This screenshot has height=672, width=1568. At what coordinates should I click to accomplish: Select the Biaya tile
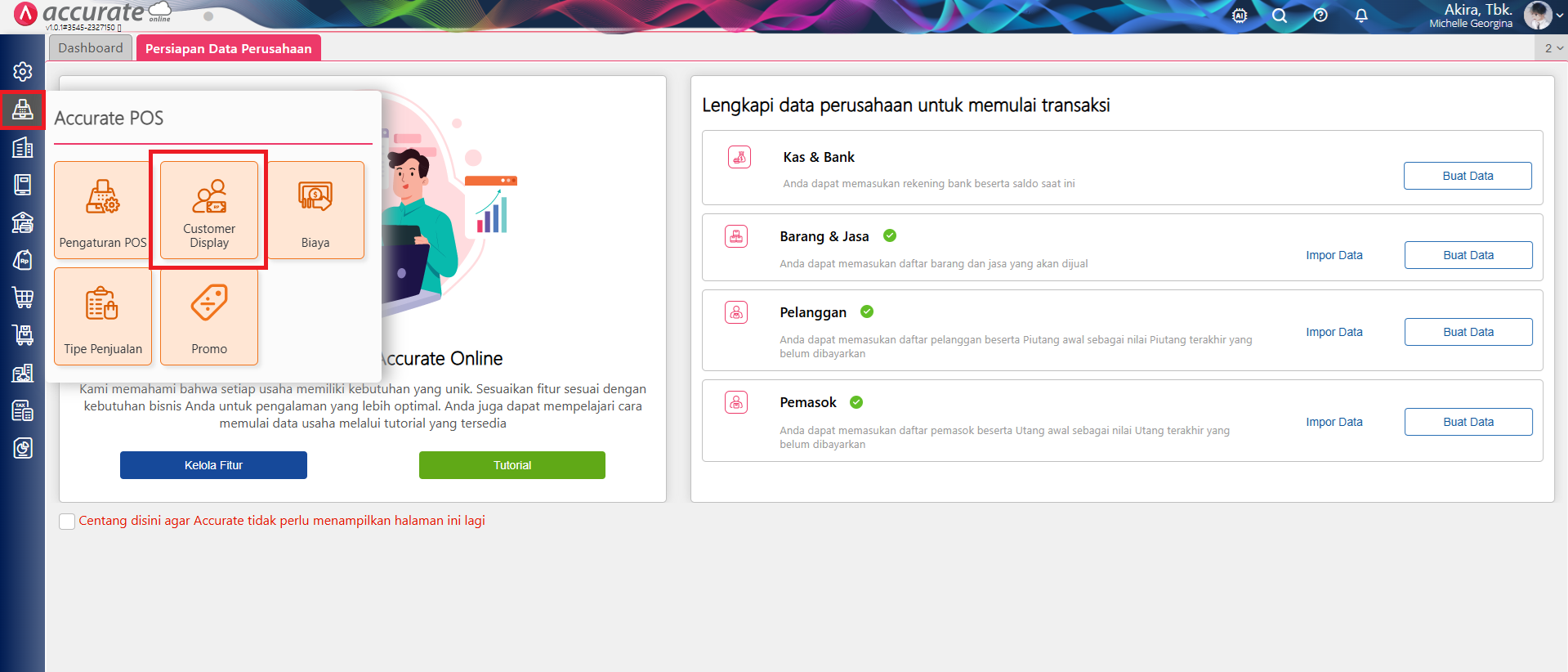315,210
